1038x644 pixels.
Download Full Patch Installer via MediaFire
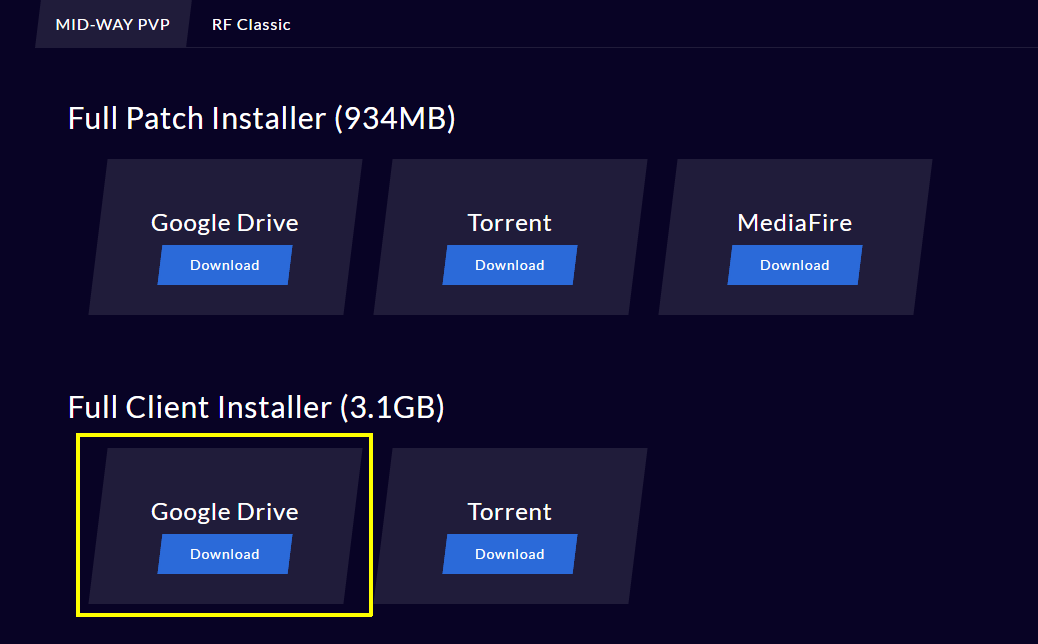794,265
